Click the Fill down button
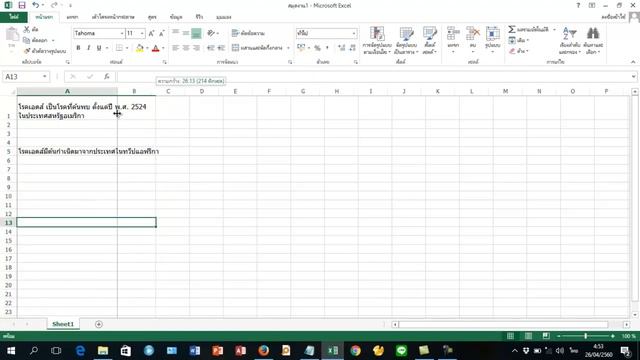Viewport: 640px width, 360px height. pyautogui.click(x=518, y=40)
